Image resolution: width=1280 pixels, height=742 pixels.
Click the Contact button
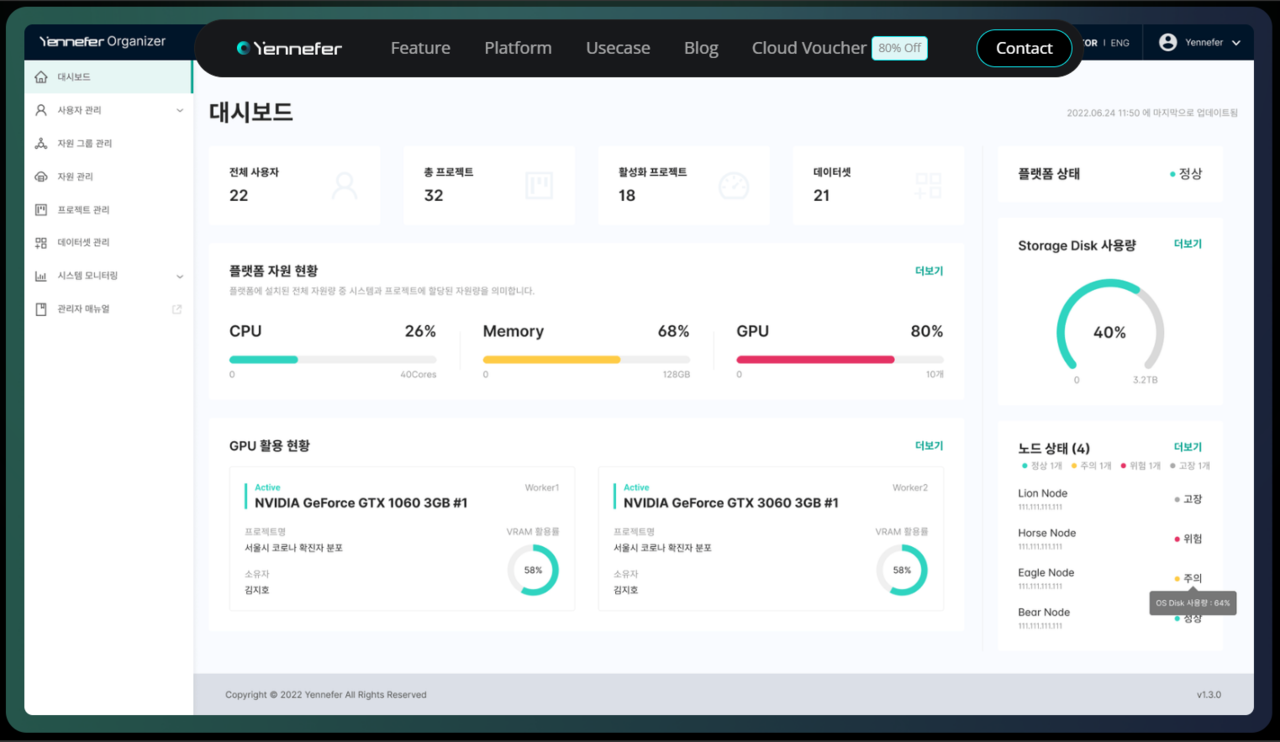point(1023,48)
